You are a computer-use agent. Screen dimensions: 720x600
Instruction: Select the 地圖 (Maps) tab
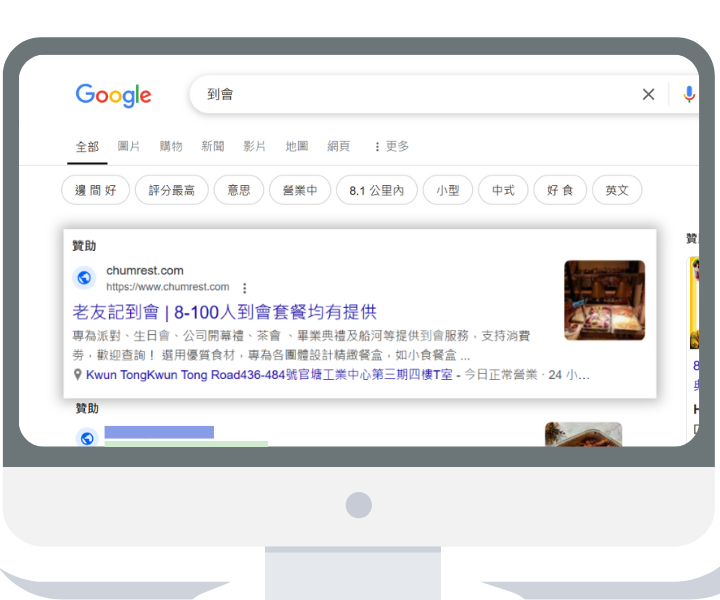[x=297, y=146]
